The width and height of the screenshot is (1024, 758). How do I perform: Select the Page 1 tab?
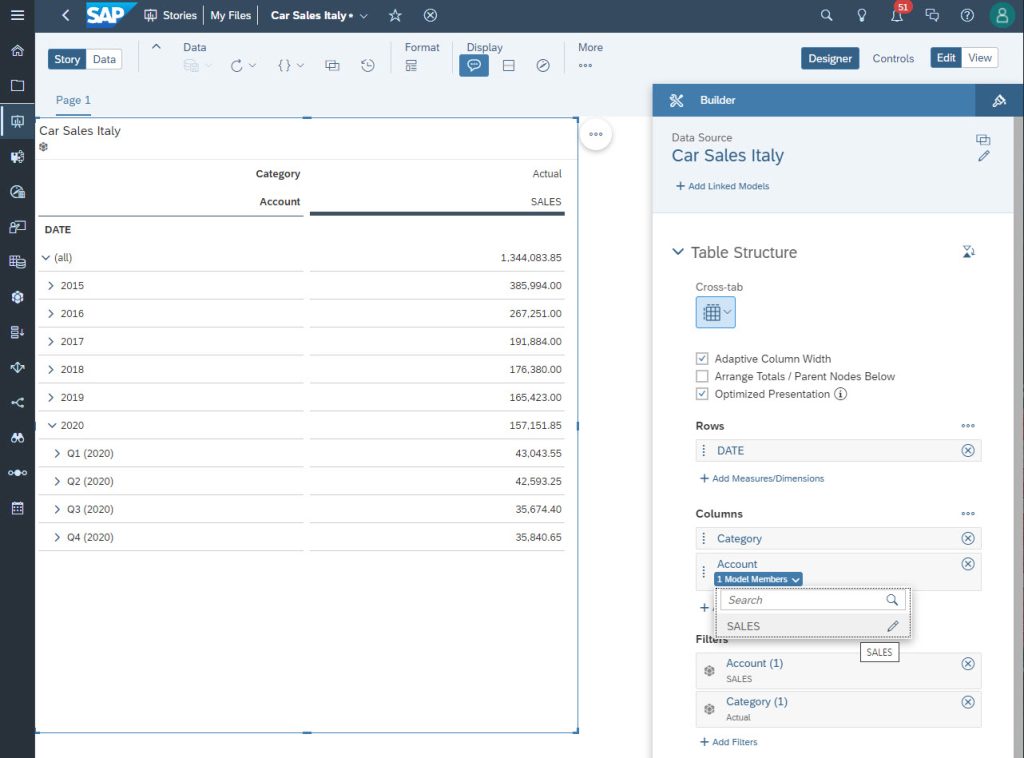pyautogui.click(x=73, y=100)
